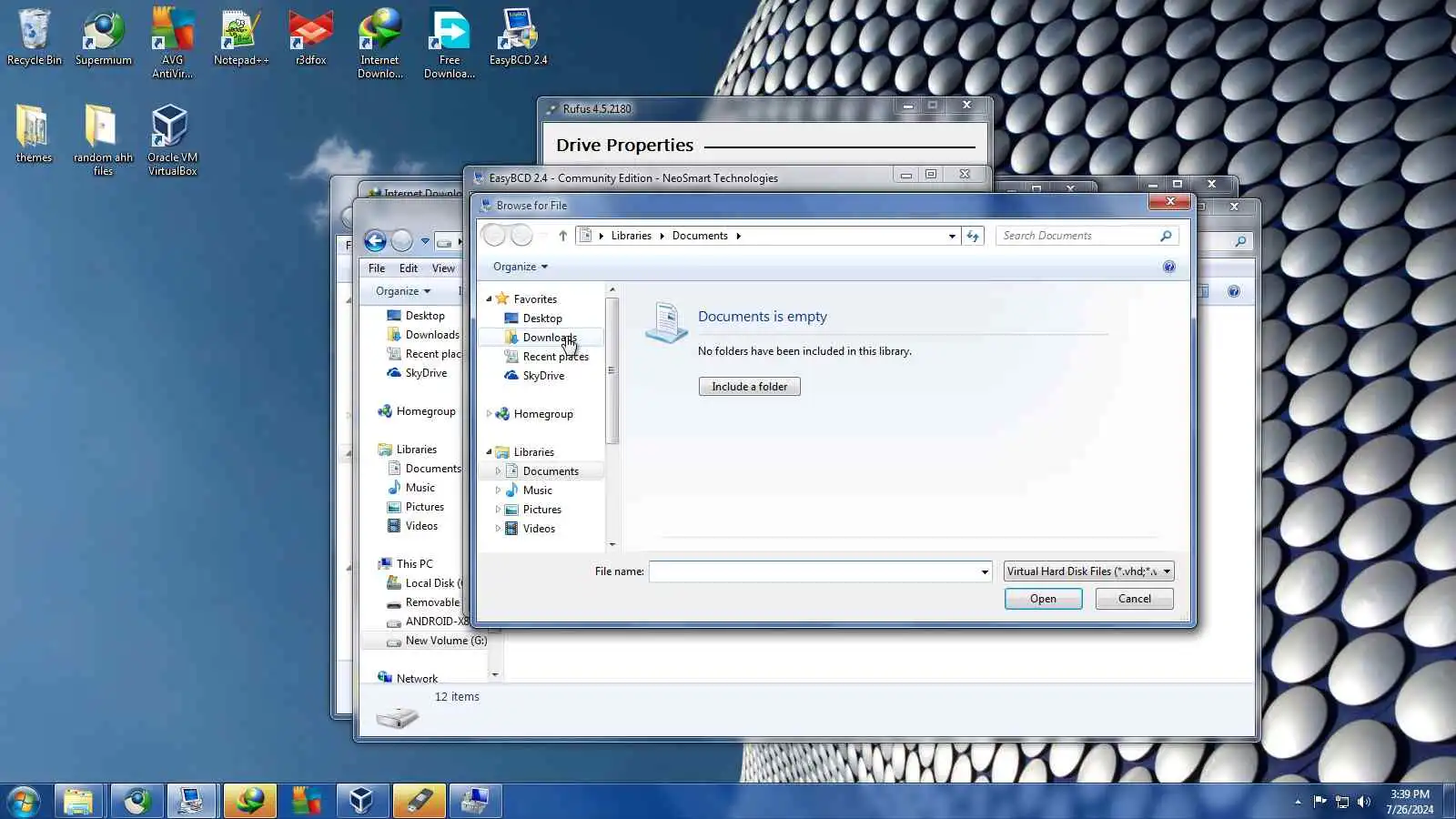
Task: Click Documents in the address breadcrumb
Action: [x=700, y=236]
